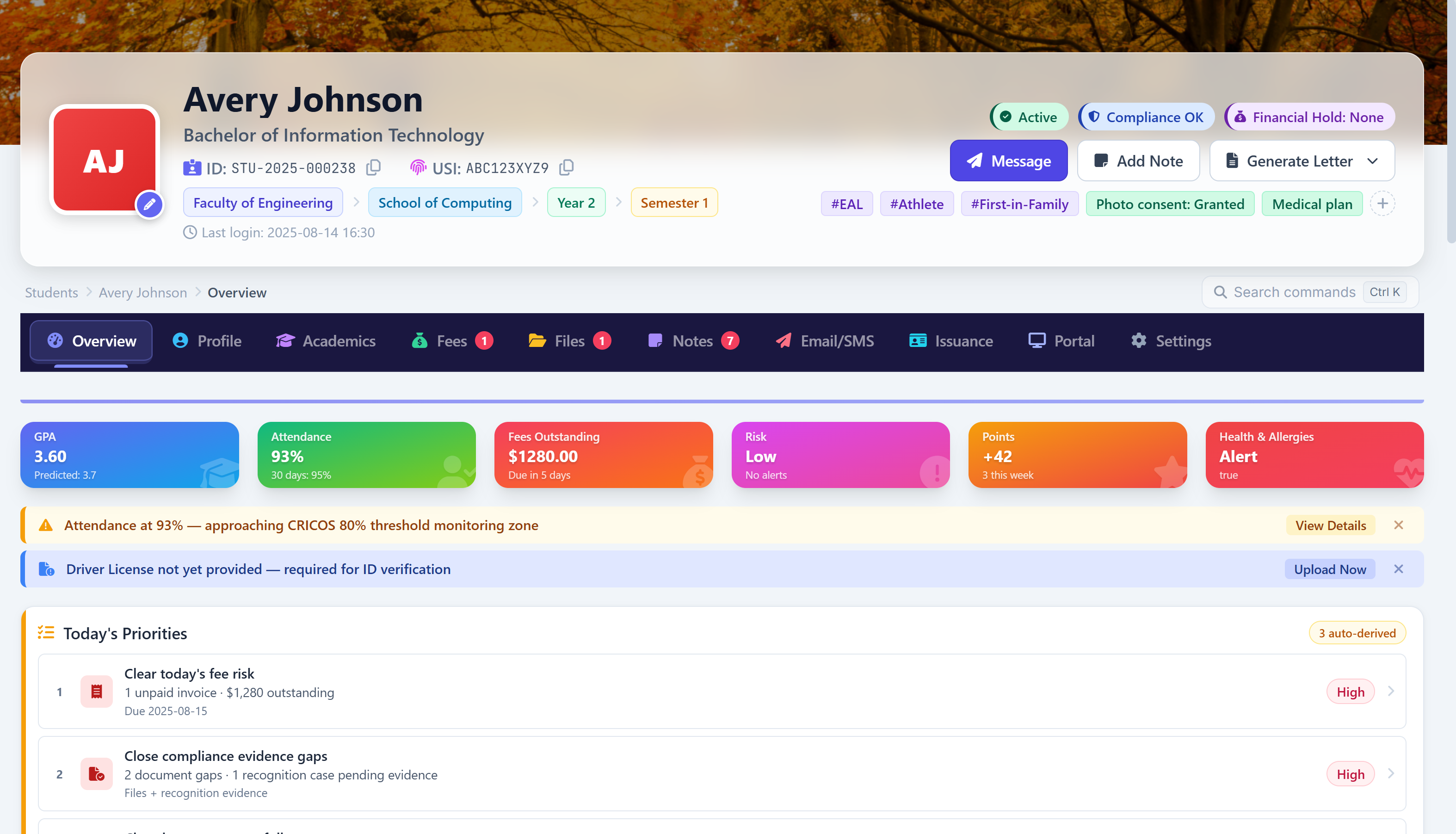1456x834 pixels.
Task: Click the search magnifier icon
Action: [x=1220, y=292]
